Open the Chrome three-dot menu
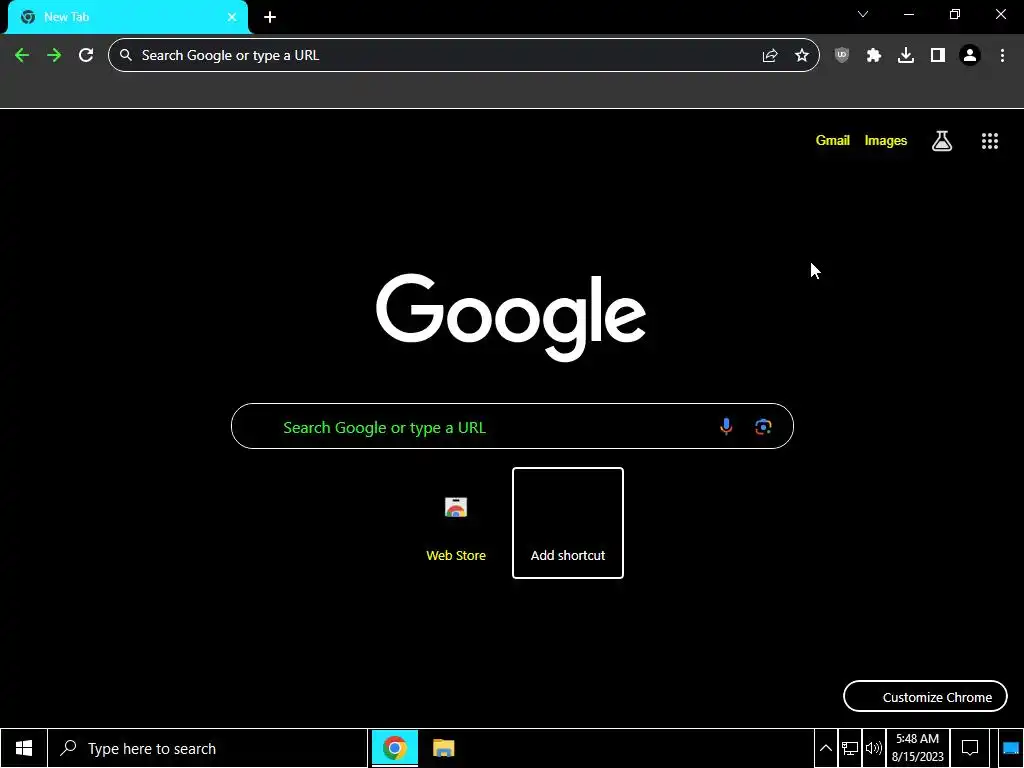 click(1002, 56)
